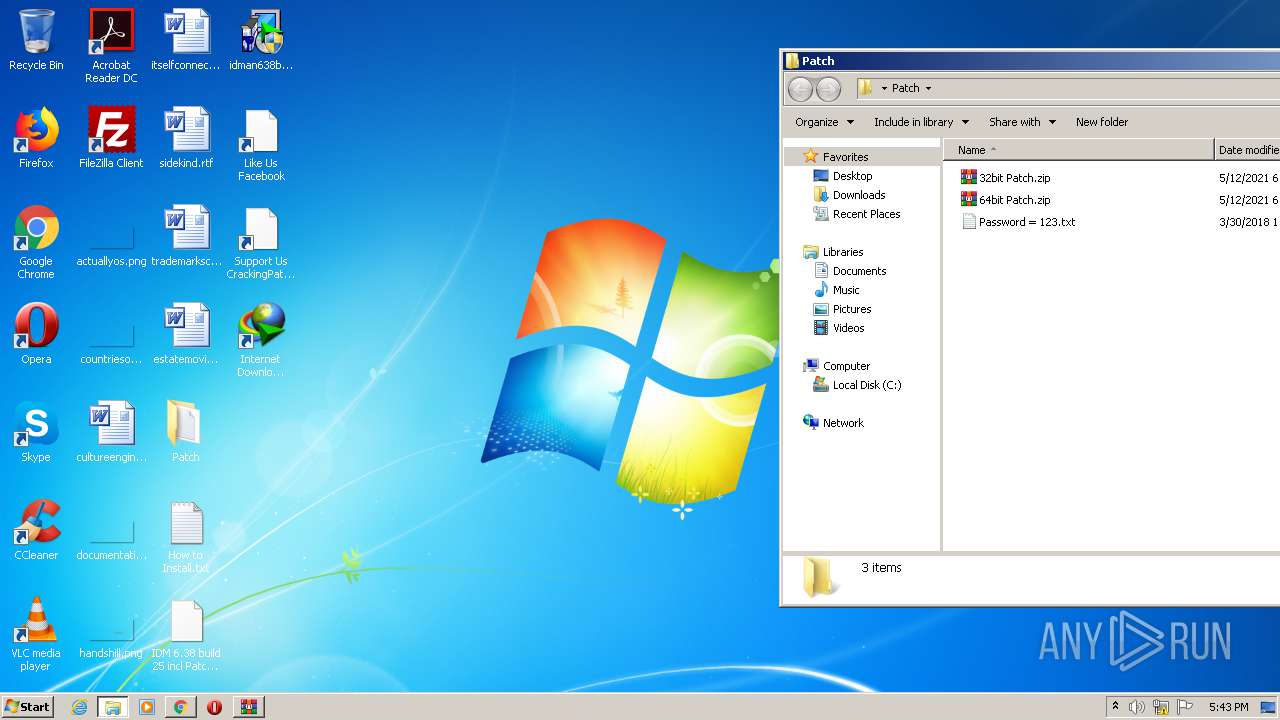This screenshot has height=720, width=1280.
Task: Open volume speaker tray icon
Action: 1136,707
